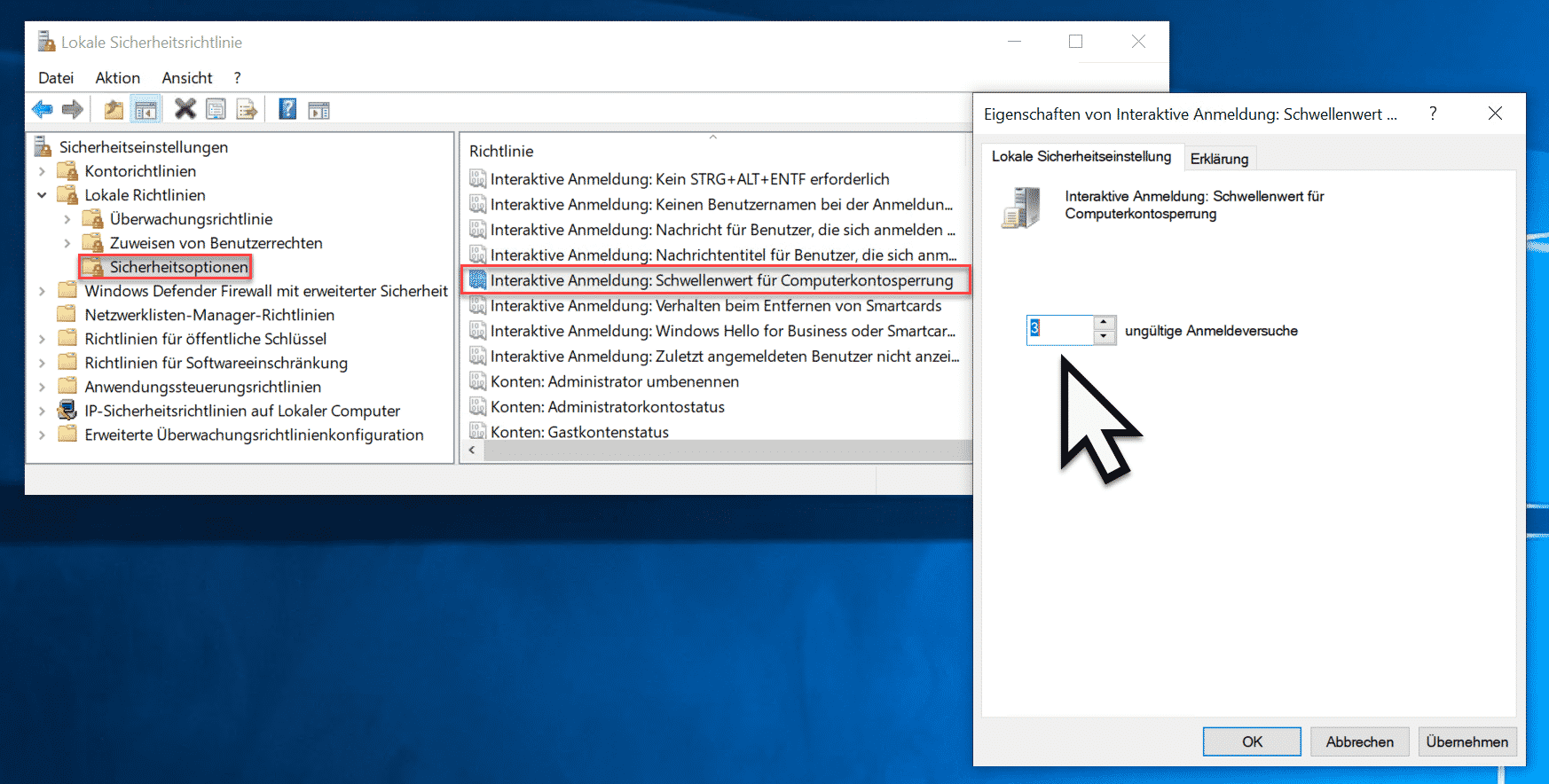The image size is (1549, 784).
Task: Click the Export List toolbar icon
Action: click(x=247, y=110)
